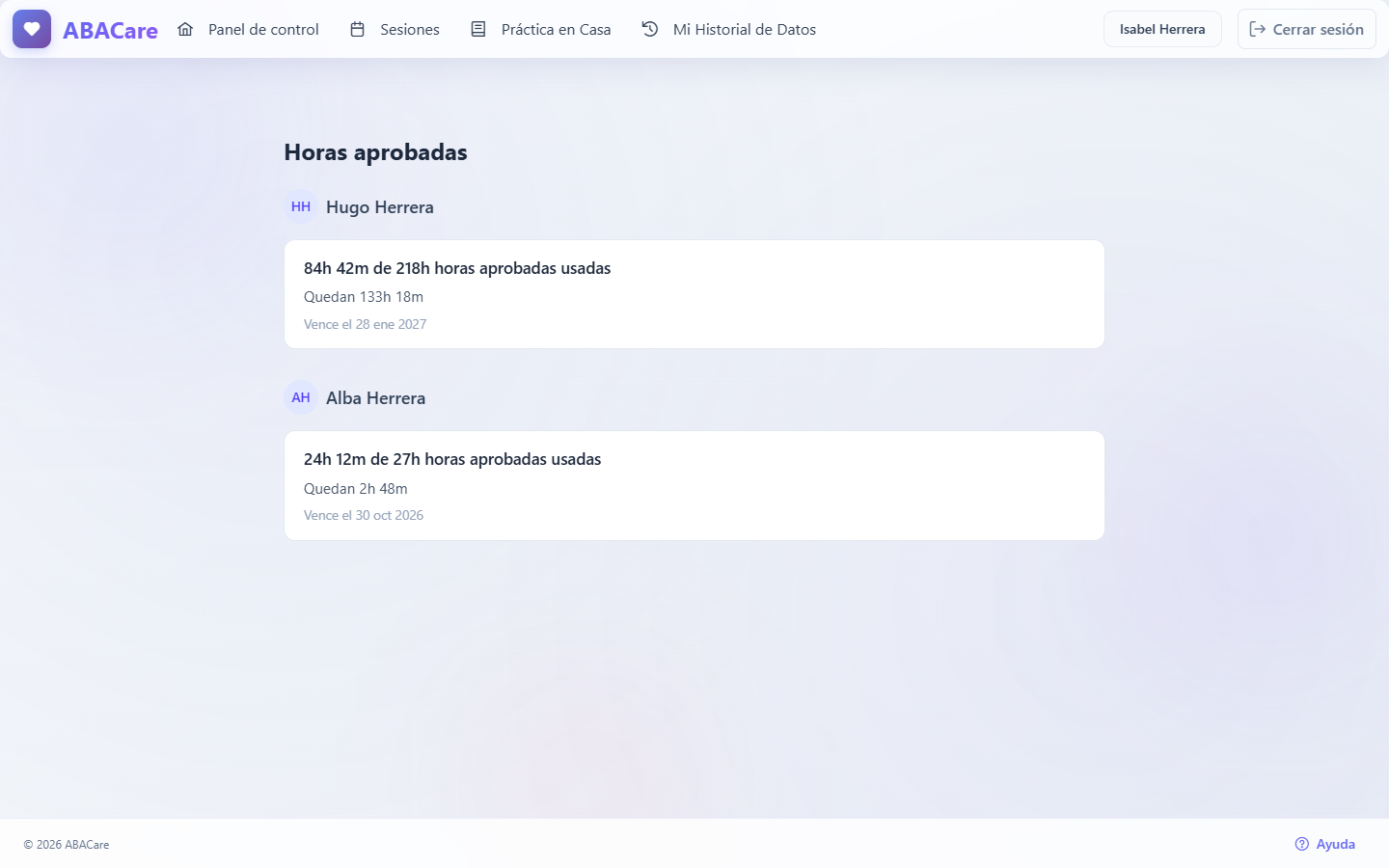The width and height of the screenshot is (1389, 868).
Task: Click the © 2026 ABACare footer text
Action: pos(67,845)
